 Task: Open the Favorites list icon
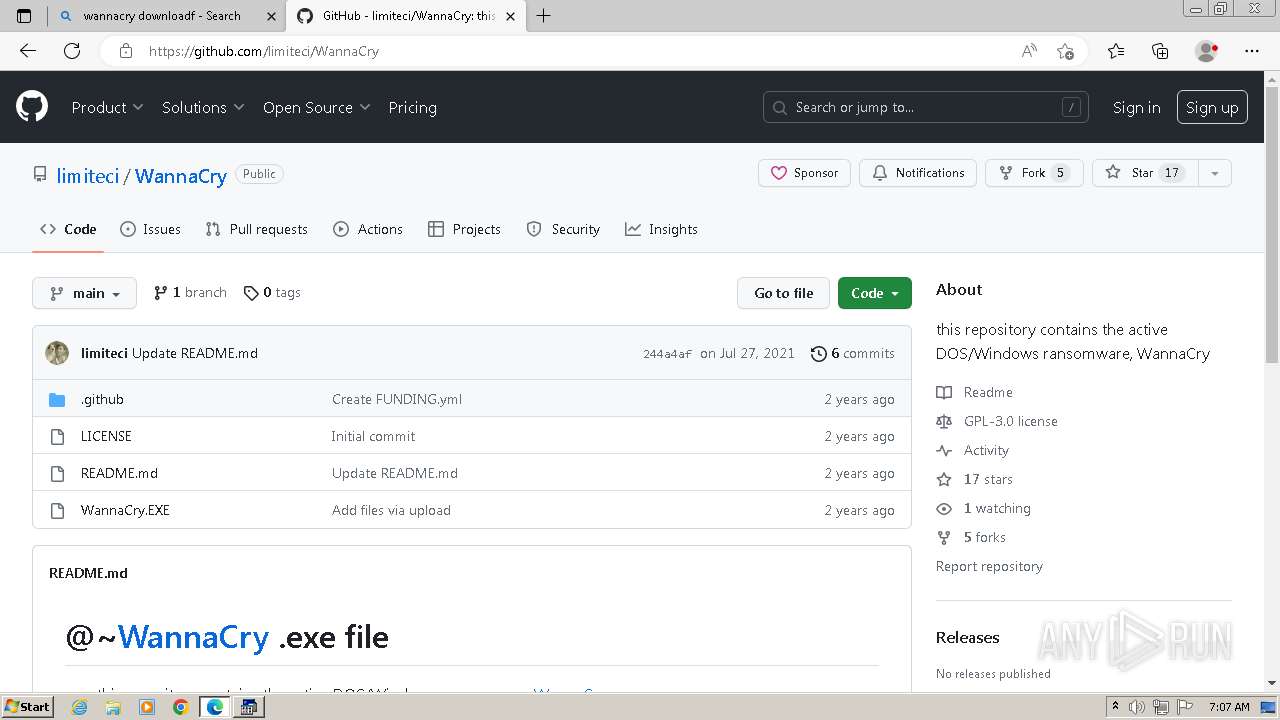[1116, 51]
